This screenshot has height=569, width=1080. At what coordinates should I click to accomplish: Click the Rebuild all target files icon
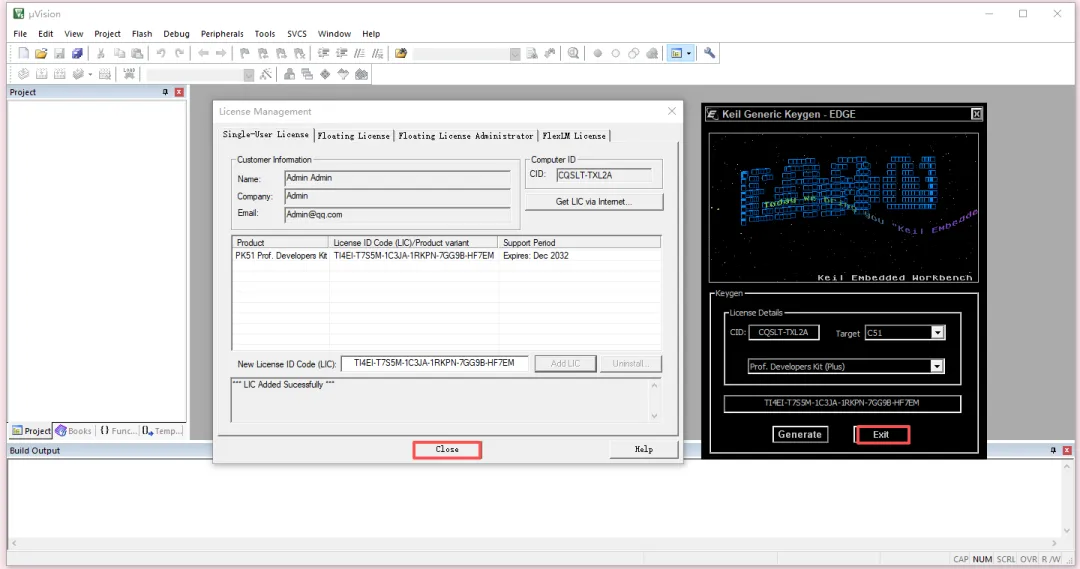pyautogui.click(x=60, y=74)
